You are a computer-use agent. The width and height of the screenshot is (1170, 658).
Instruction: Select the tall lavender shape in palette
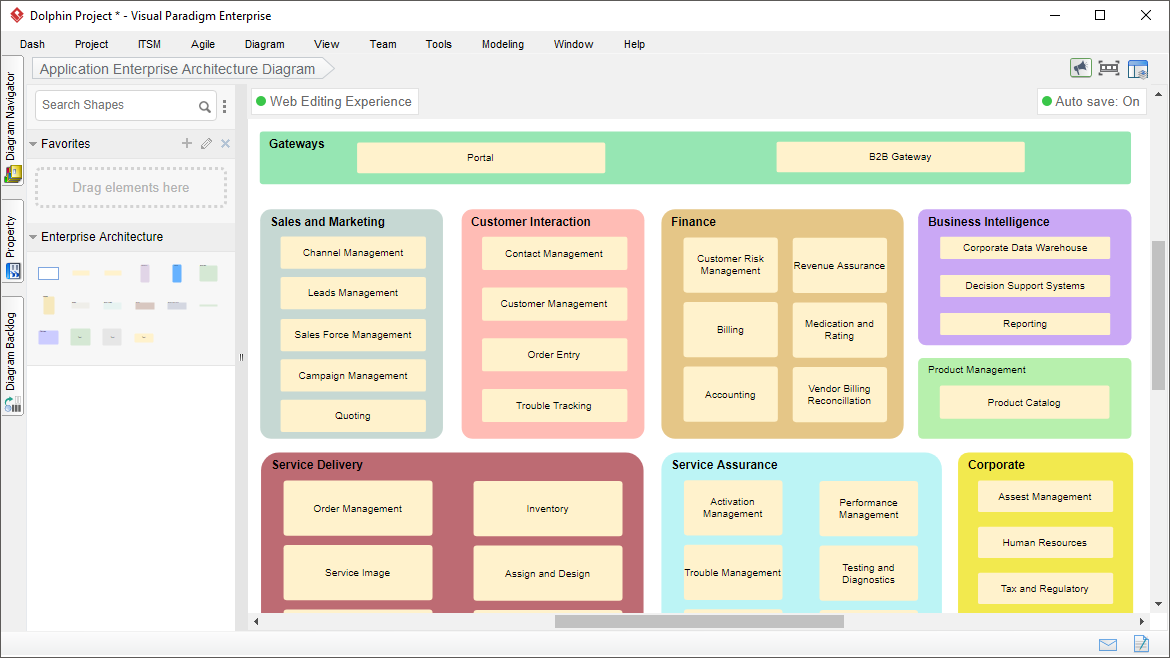click(x=145, y=274)
